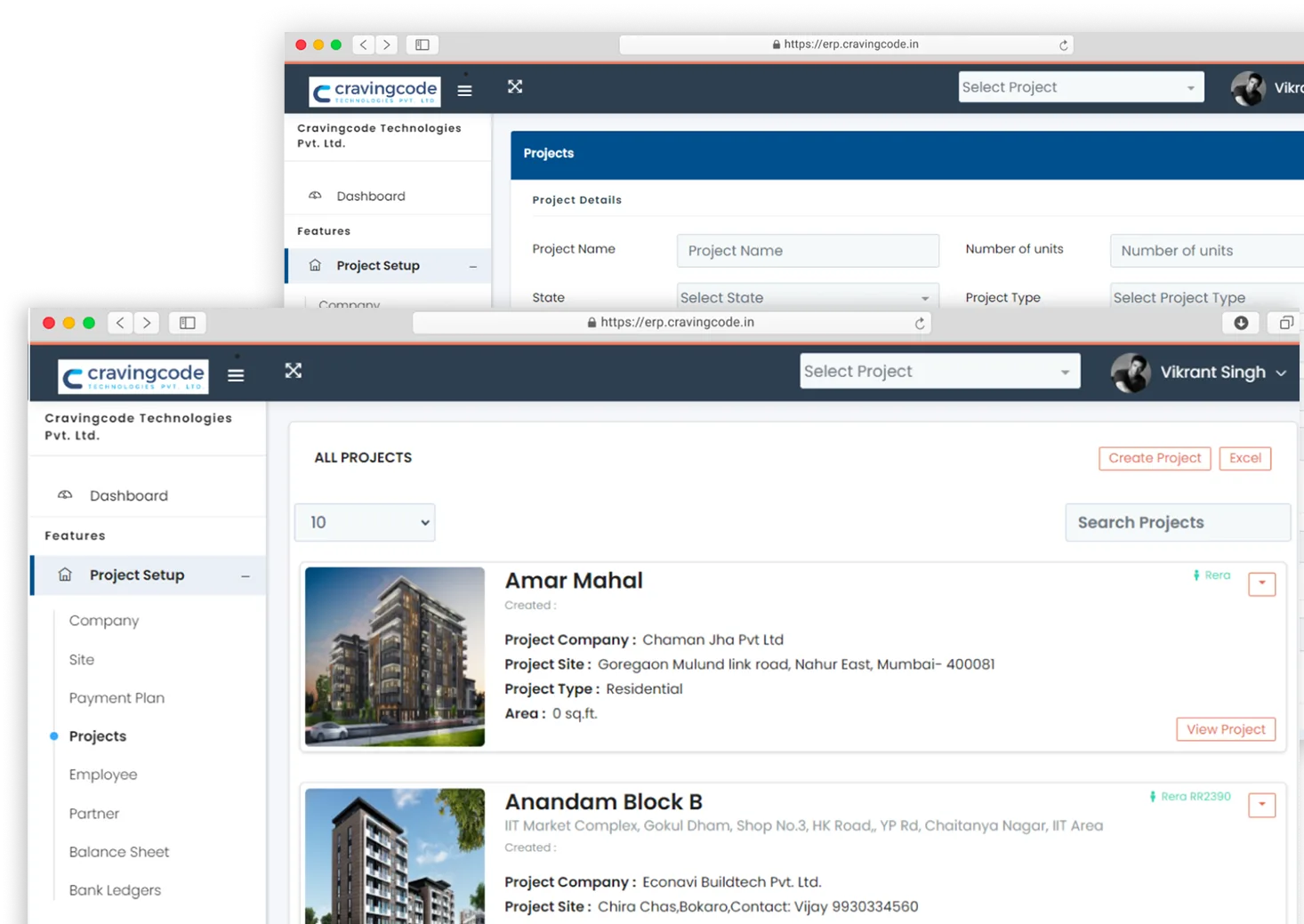Image resolution: width=1304 pixels, height=924 pixels.
Task: Click the Amar Mahal building thumbnail
Action: coord(395,656)
